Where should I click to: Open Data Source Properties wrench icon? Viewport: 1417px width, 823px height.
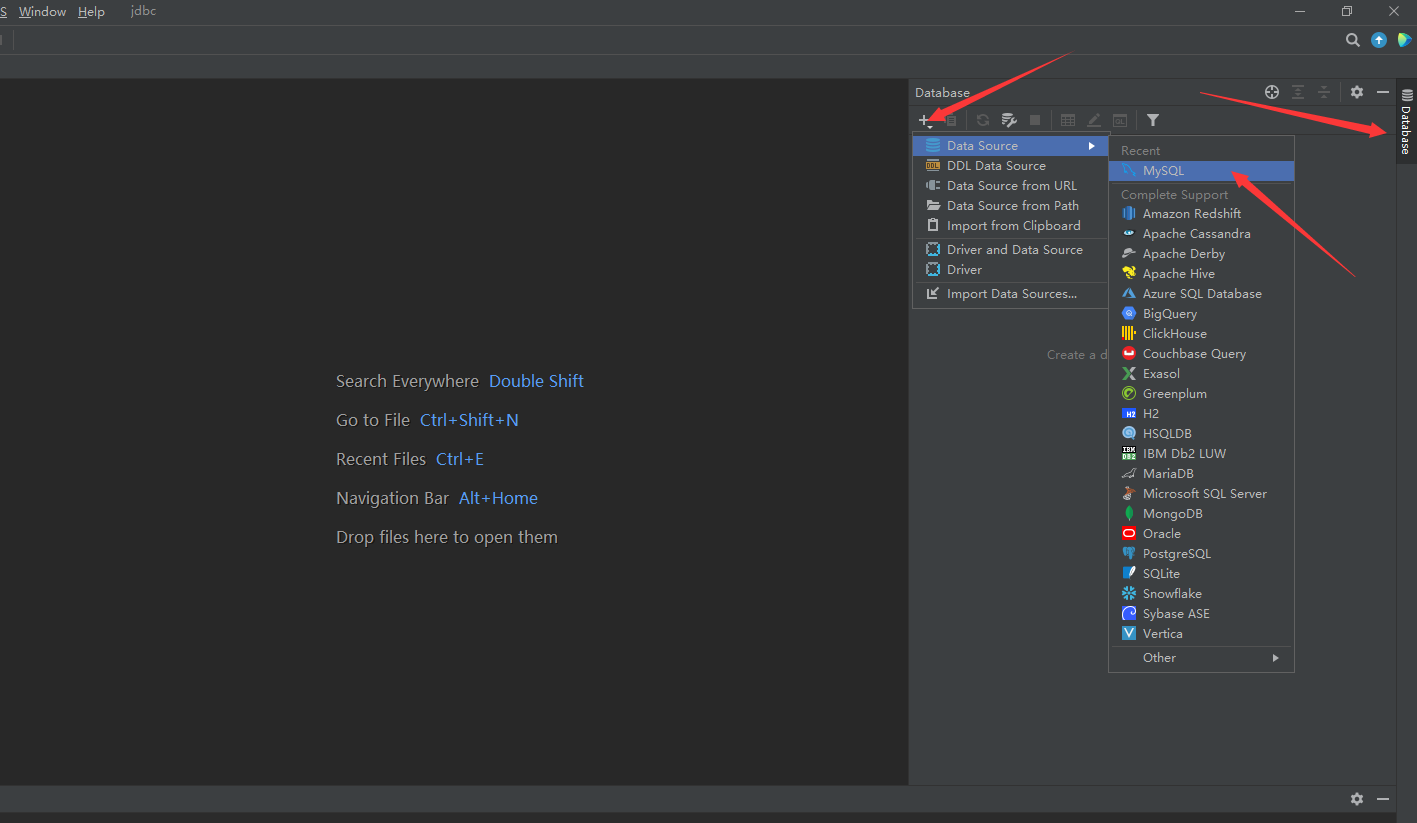coord(1009,120)
